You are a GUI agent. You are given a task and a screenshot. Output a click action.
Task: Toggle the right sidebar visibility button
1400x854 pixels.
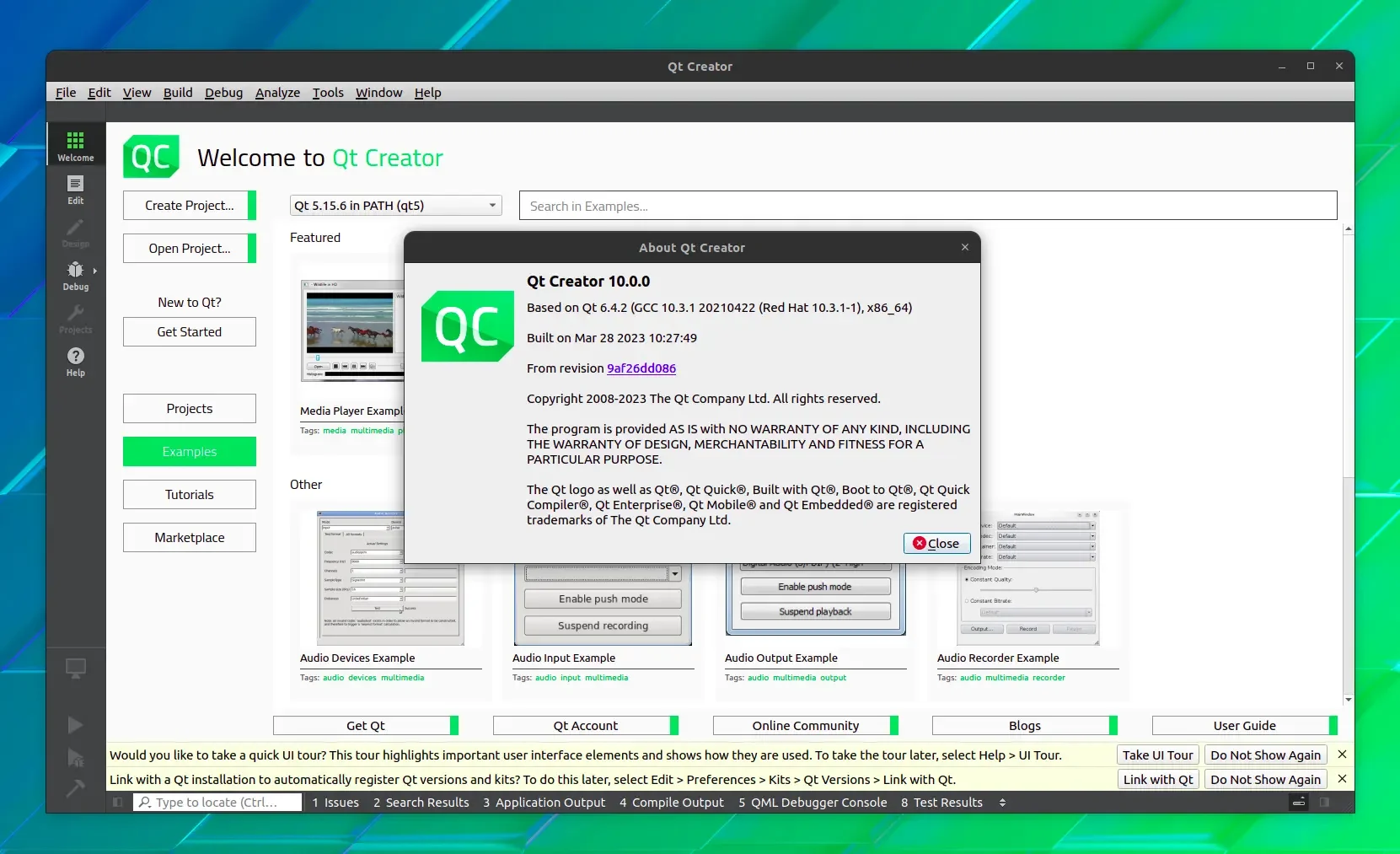point(1325,803)
